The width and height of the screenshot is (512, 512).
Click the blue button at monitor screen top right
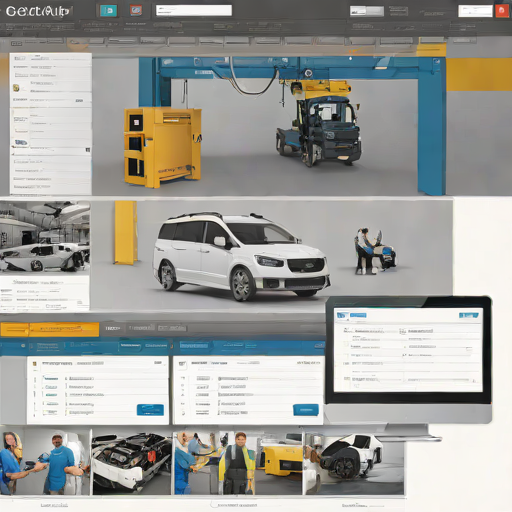(468, 315)
